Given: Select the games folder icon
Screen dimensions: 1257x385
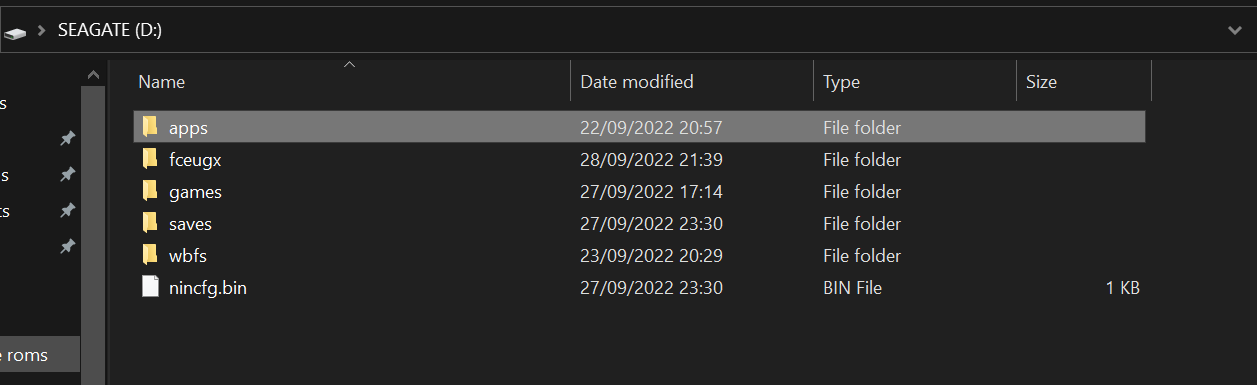Looking at the screenshot, I should tap(150, 191).
